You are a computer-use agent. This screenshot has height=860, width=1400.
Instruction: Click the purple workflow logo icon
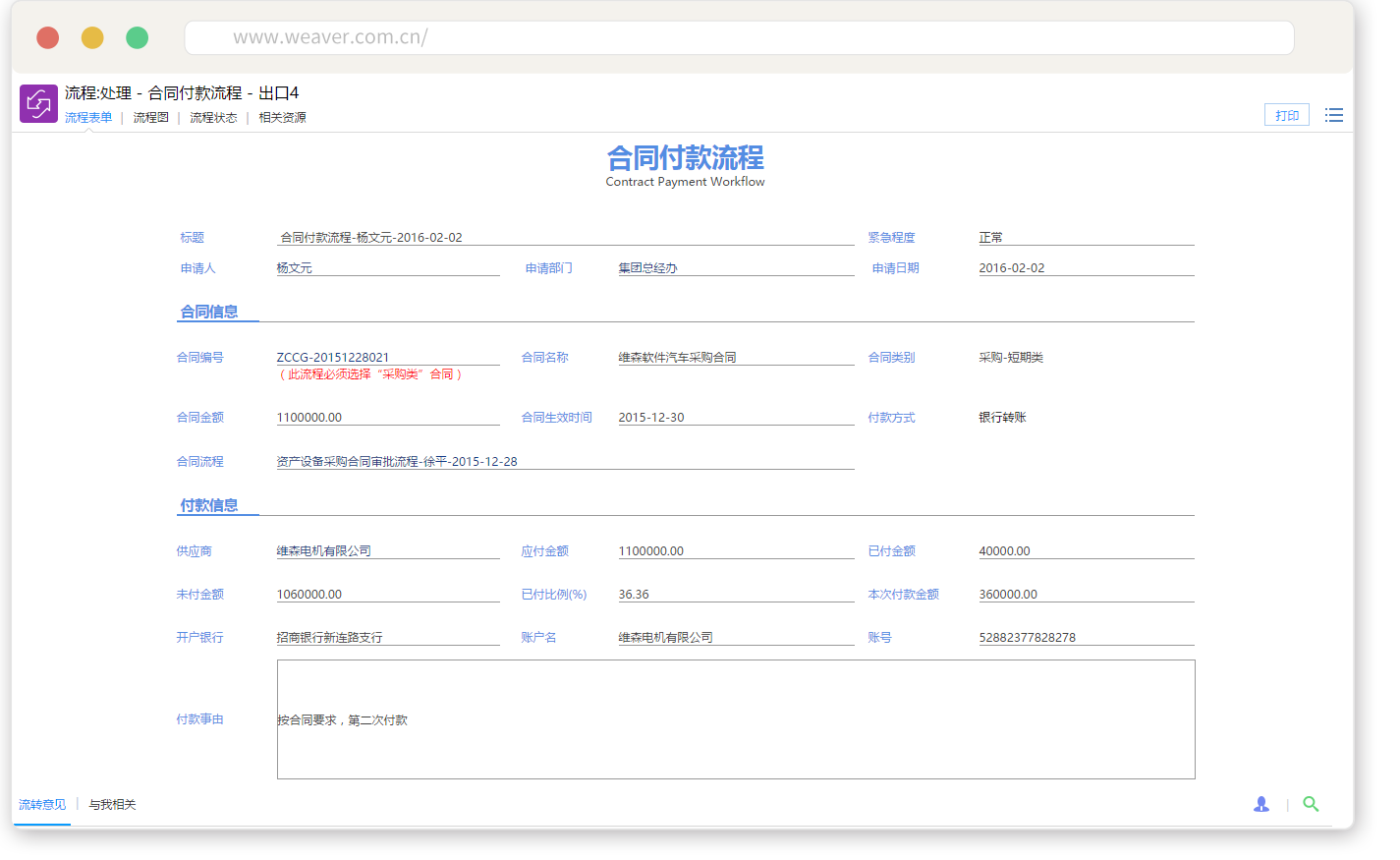coord(38,103)
